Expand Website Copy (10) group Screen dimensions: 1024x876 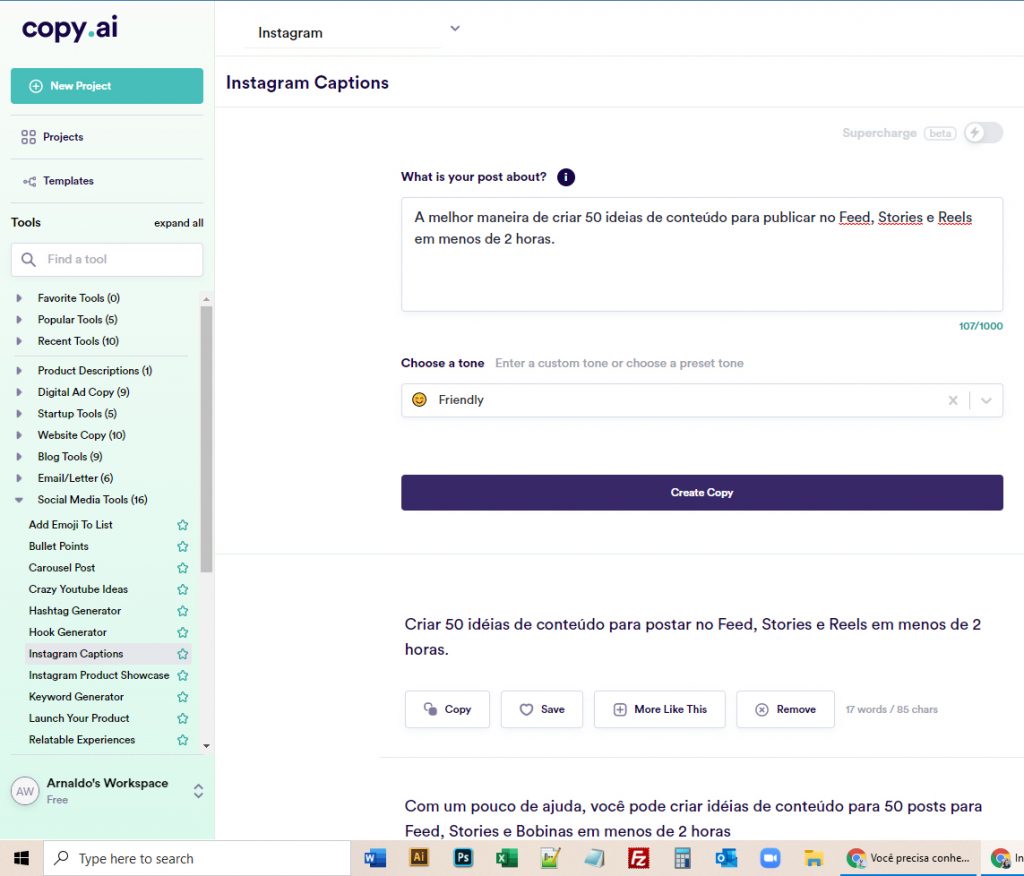(19, 435)
